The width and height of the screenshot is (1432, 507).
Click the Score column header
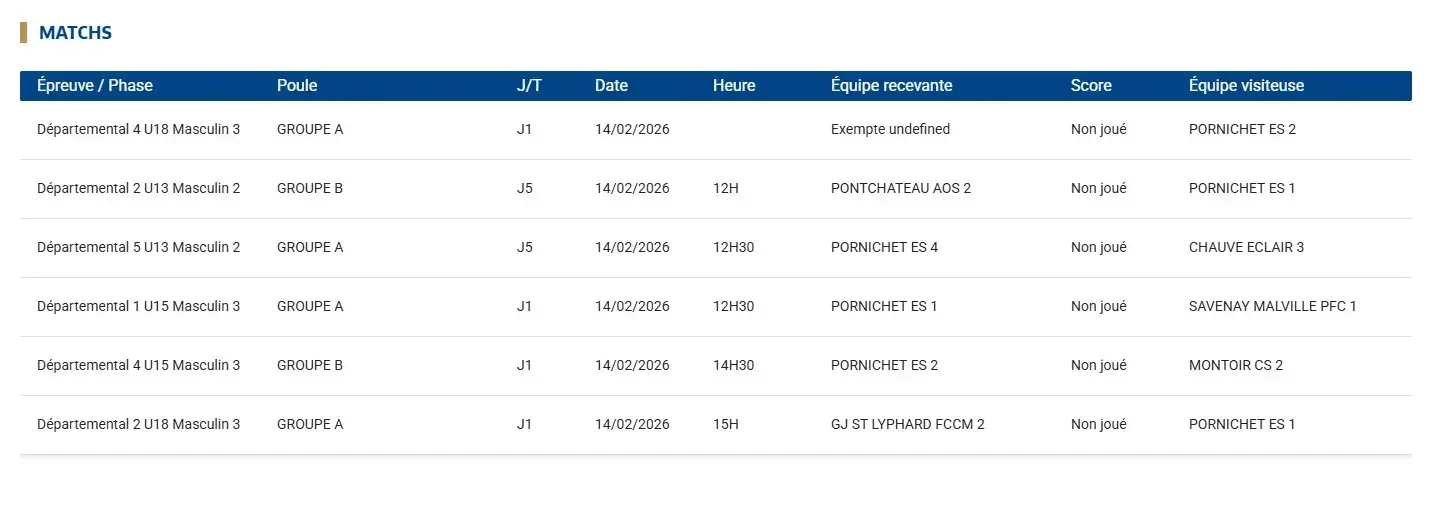(1091, 86)
